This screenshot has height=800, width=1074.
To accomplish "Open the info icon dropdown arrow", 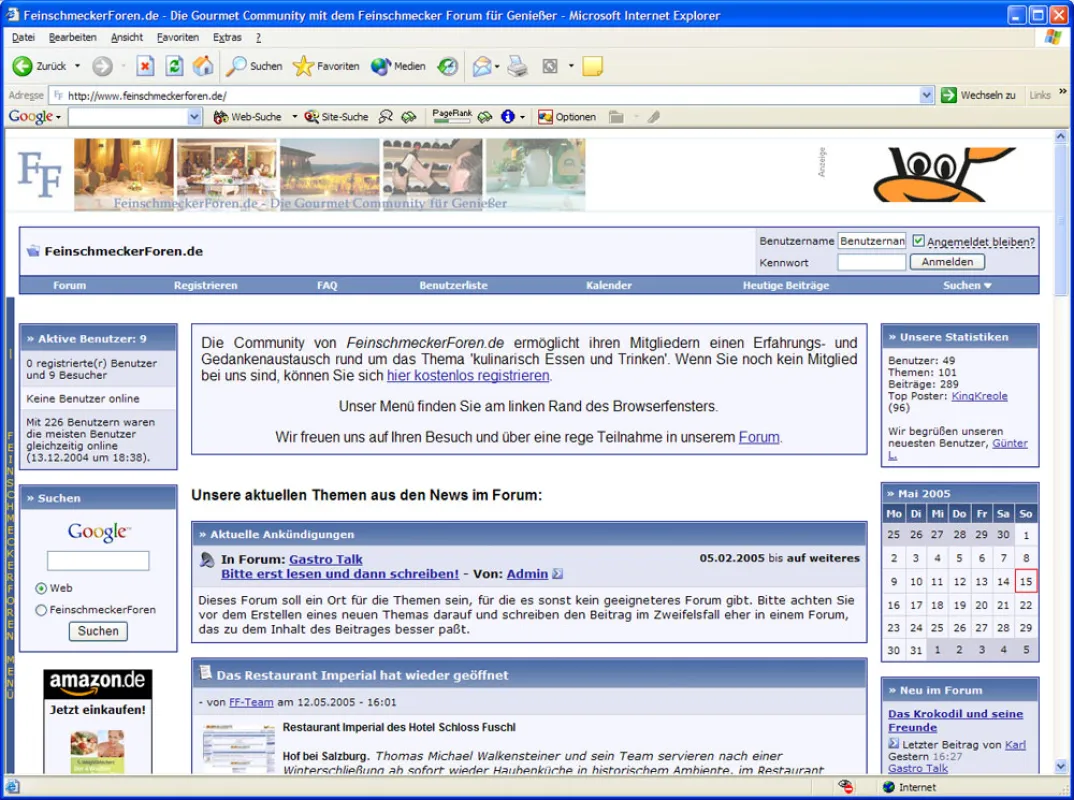I will 522,117.
